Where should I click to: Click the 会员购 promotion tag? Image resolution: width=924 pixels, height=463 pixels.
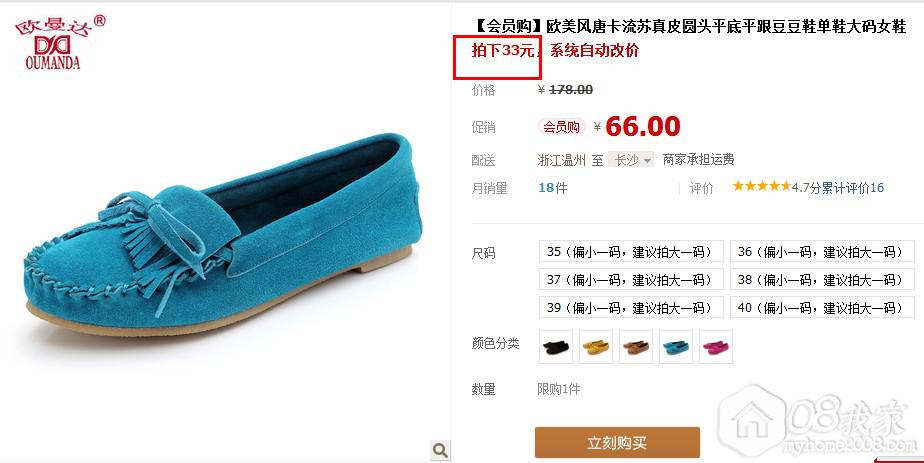561,127
